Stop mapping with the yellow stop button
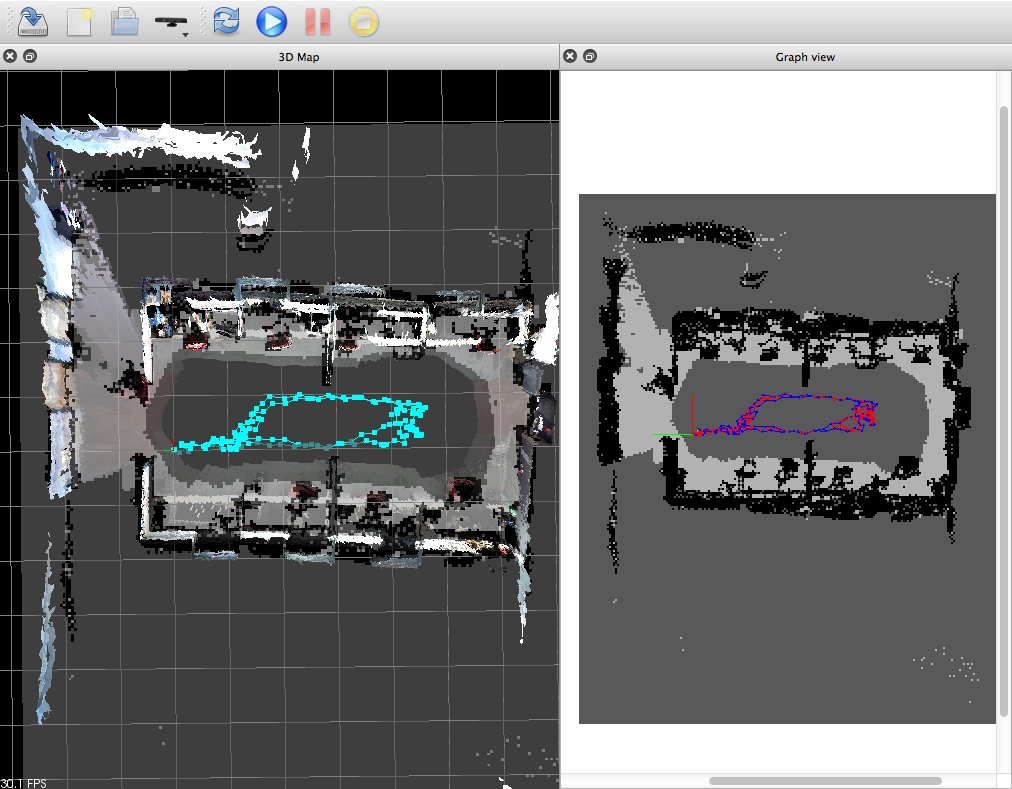The width and height of the screenshot is (1012, 789). click(363, 21)
